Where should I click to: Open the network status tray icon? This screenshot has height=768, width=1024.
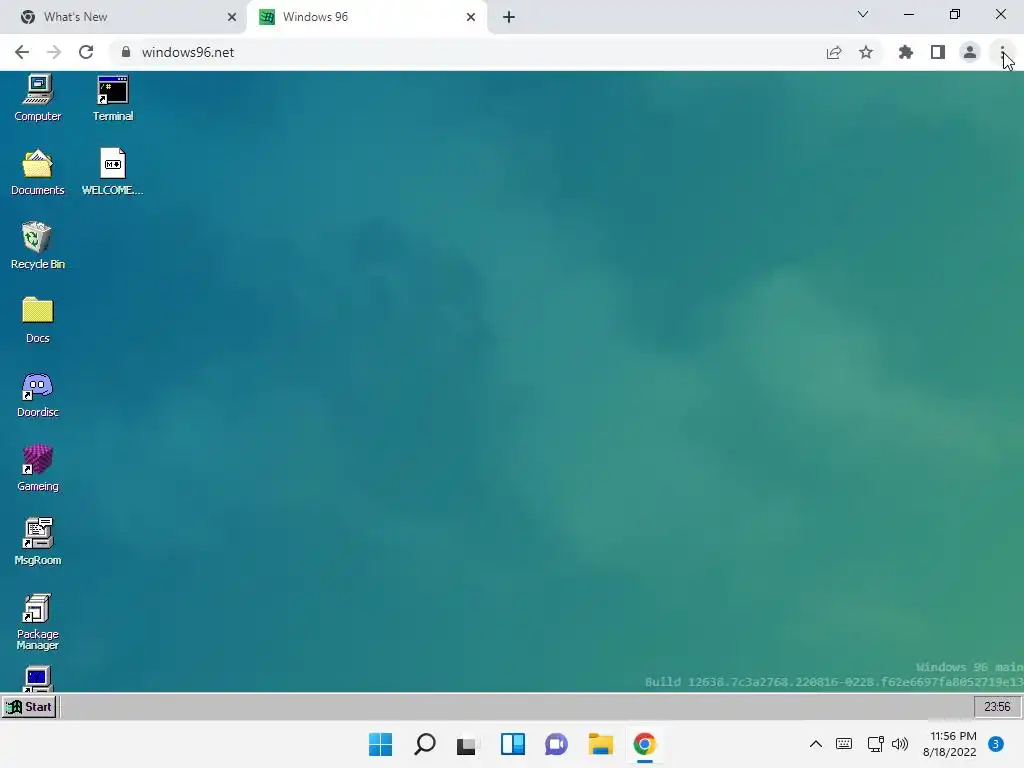(x=875, y=744)
